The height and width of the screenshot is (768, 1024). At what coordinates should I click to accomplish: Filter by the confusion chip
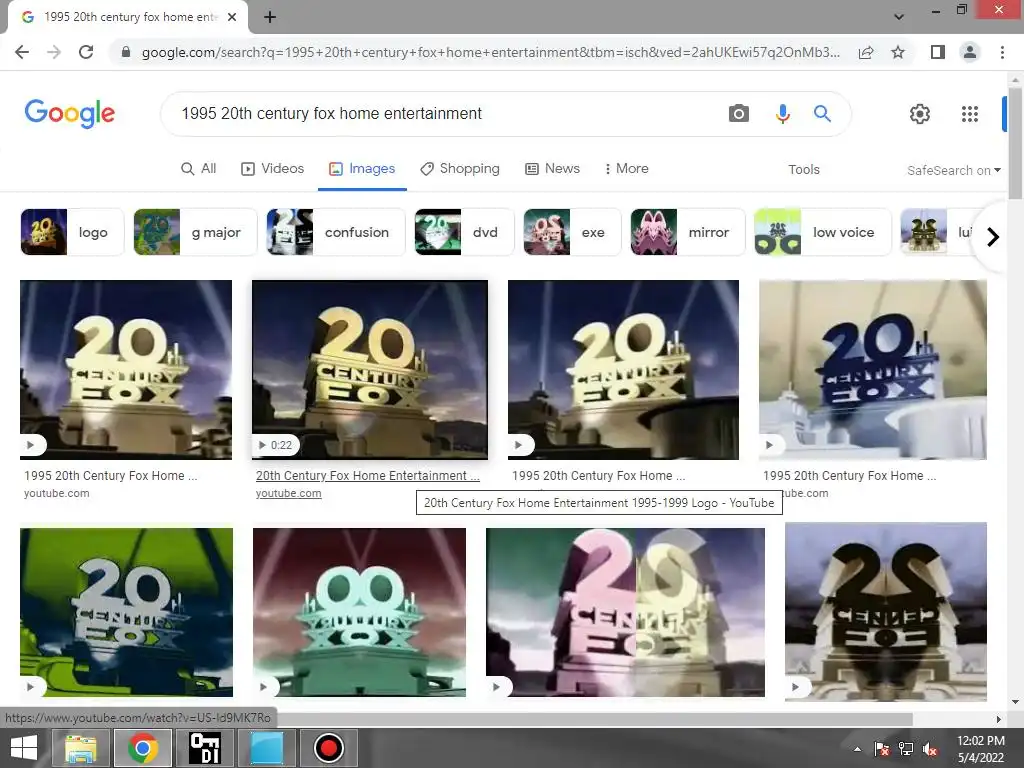pos(336,232)
